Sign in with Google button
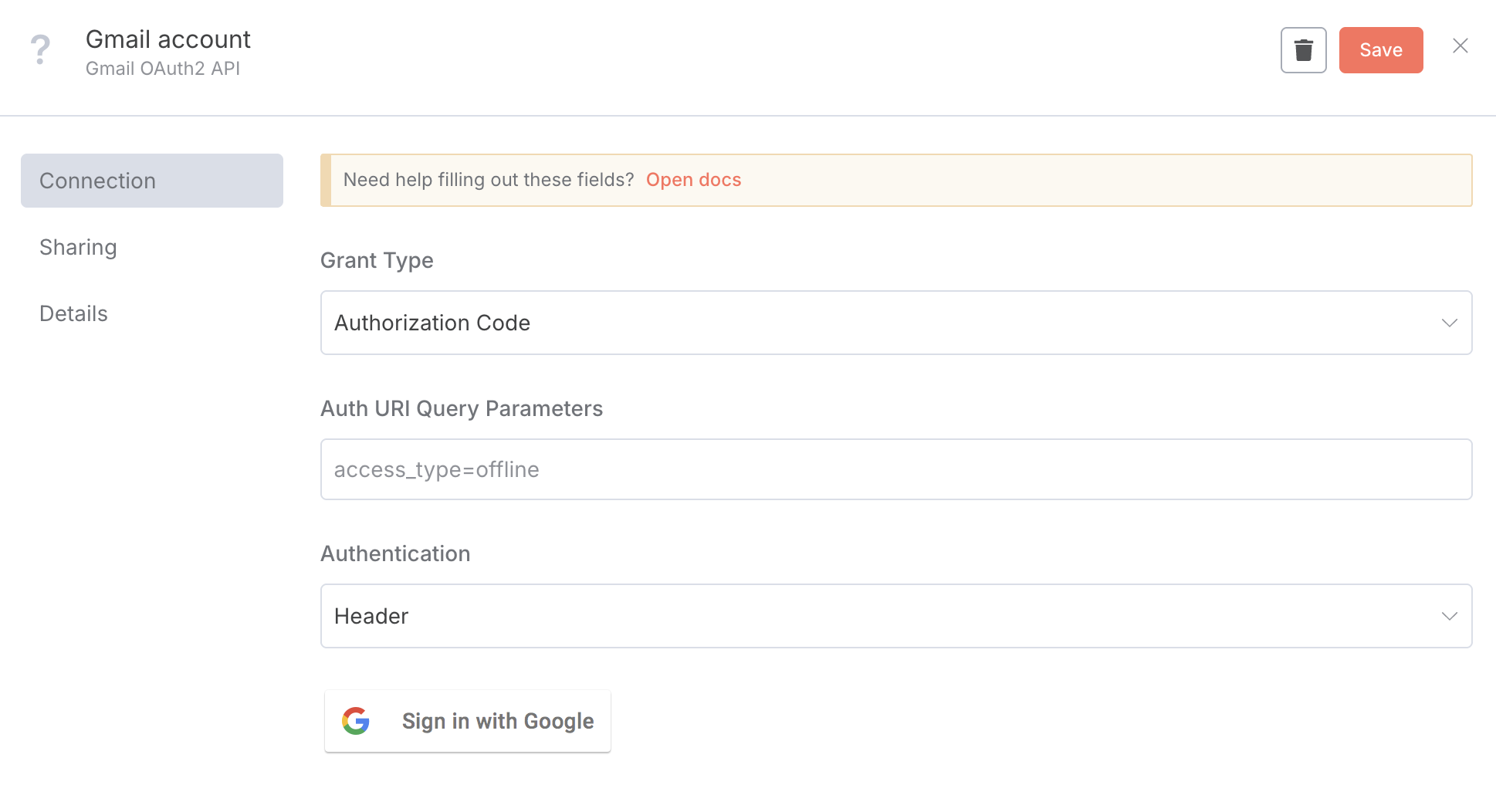The image size is (1496, 812). pos(468,721)
